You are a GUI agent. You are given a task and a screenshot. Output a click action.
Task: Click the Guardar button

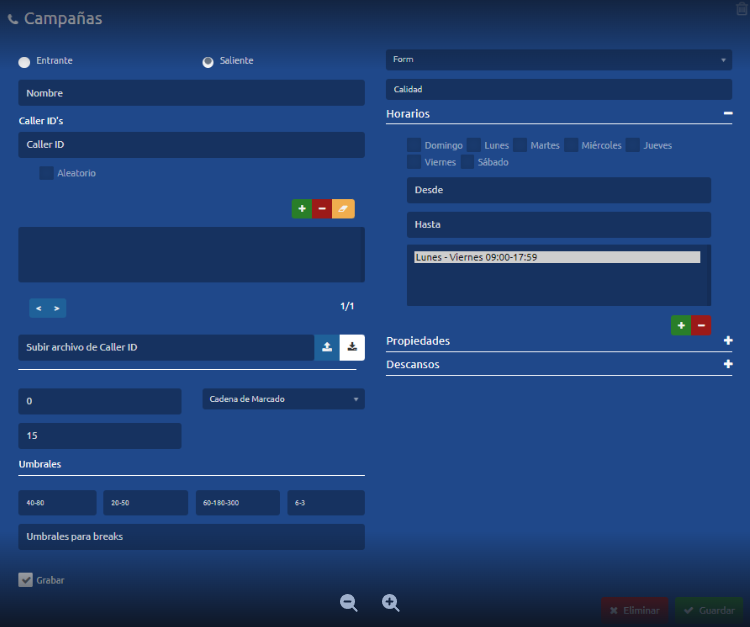pyautogui.click(x=708, y=610)
